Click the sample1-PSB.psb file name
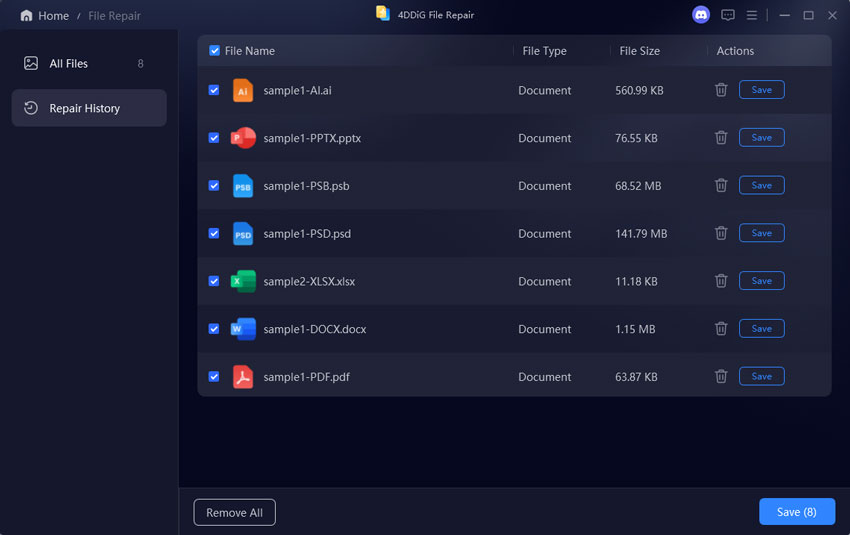The width and height of the screenshot is (850, 535). pos(306,186)
